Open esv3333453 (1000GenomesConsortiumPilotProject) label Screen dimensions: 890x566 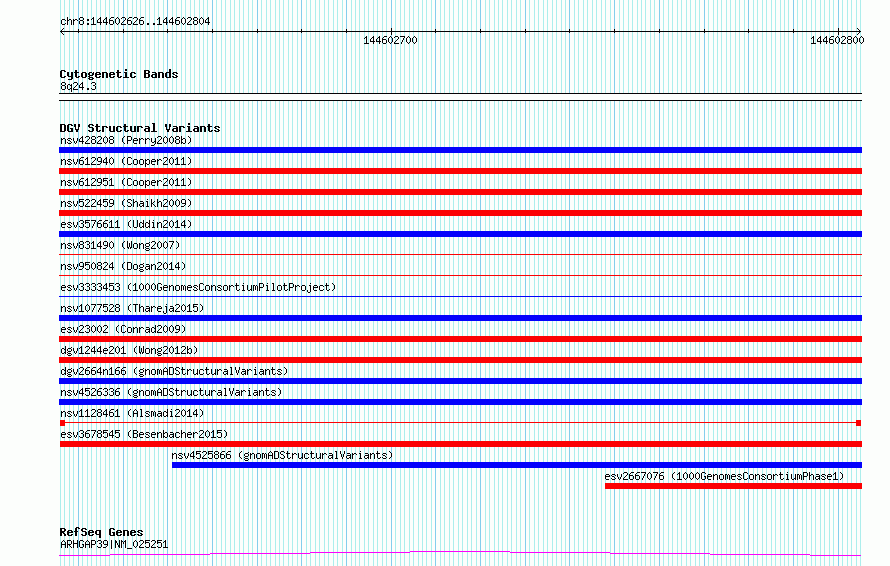point(198,287)
